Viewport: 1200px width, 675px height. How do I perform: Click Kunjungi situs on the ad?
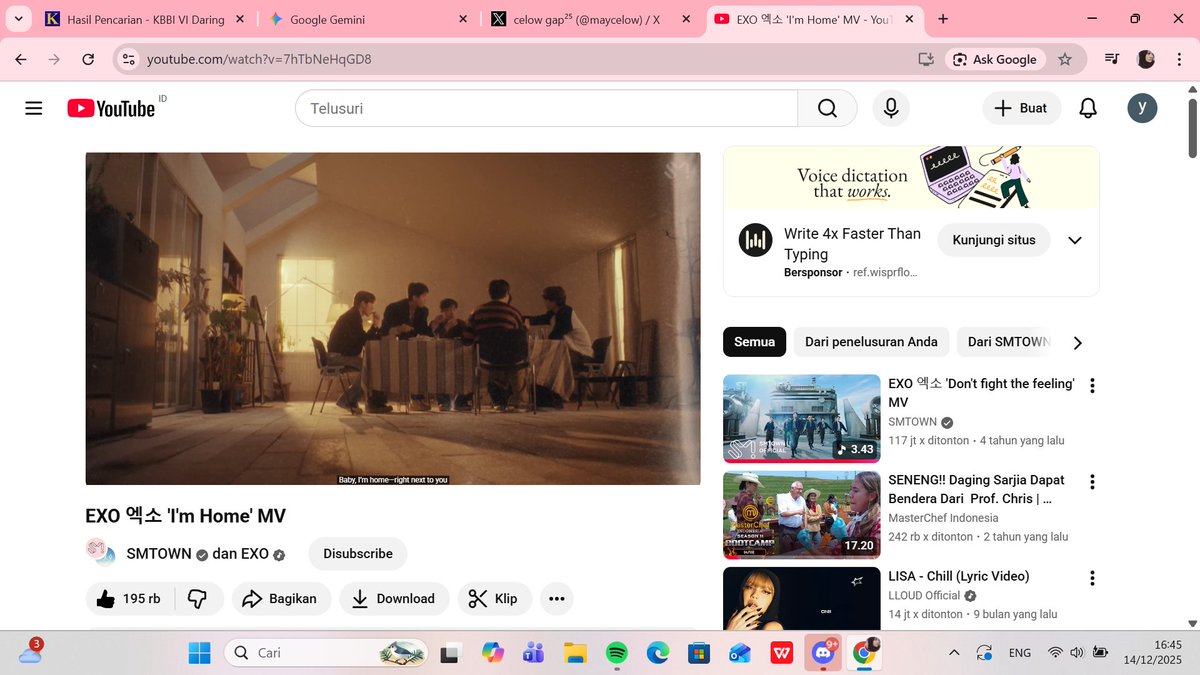(x=994, y=240)
